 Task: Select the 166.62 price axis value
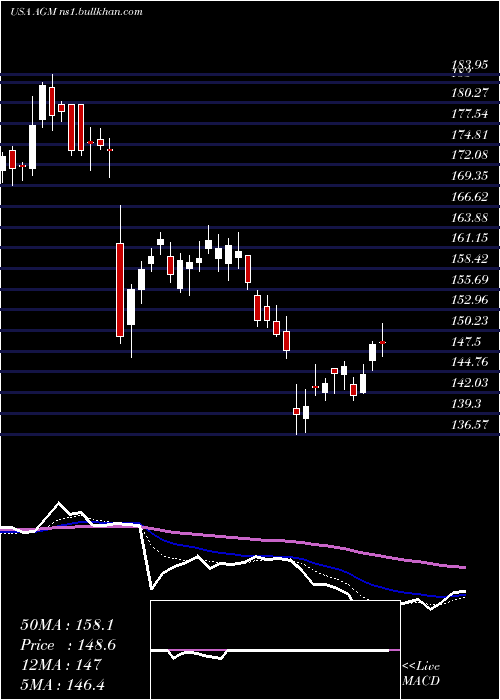(469, 196)
